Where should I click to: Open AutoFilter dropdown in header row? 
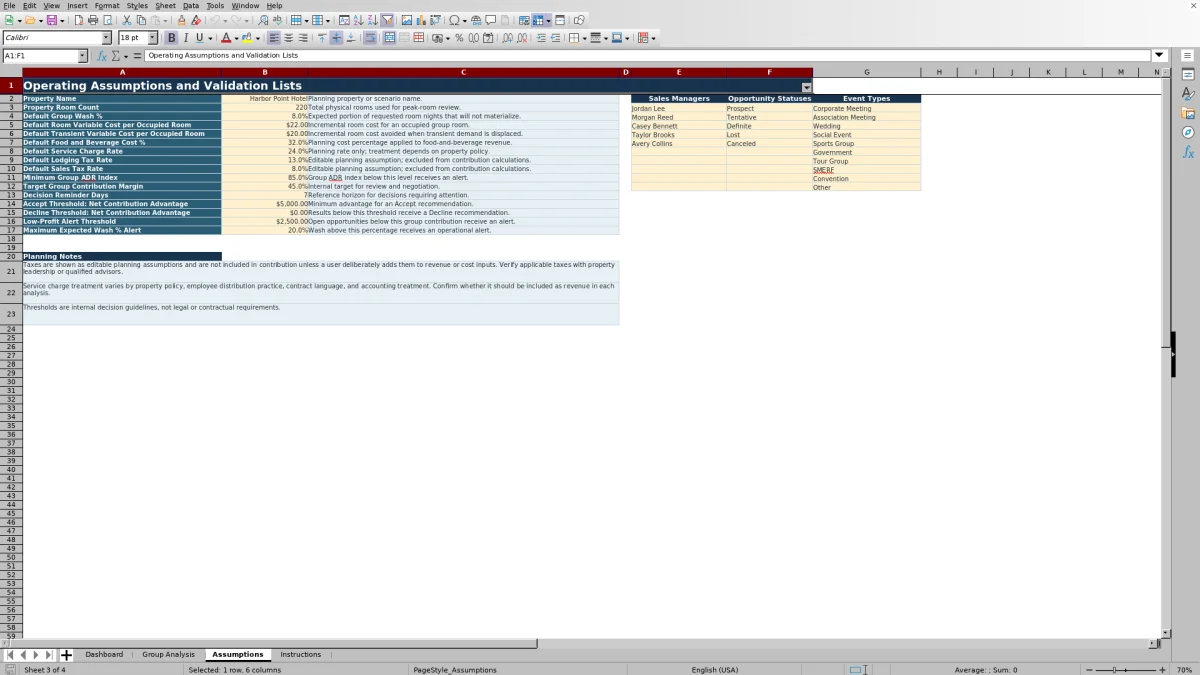point(807,88)
